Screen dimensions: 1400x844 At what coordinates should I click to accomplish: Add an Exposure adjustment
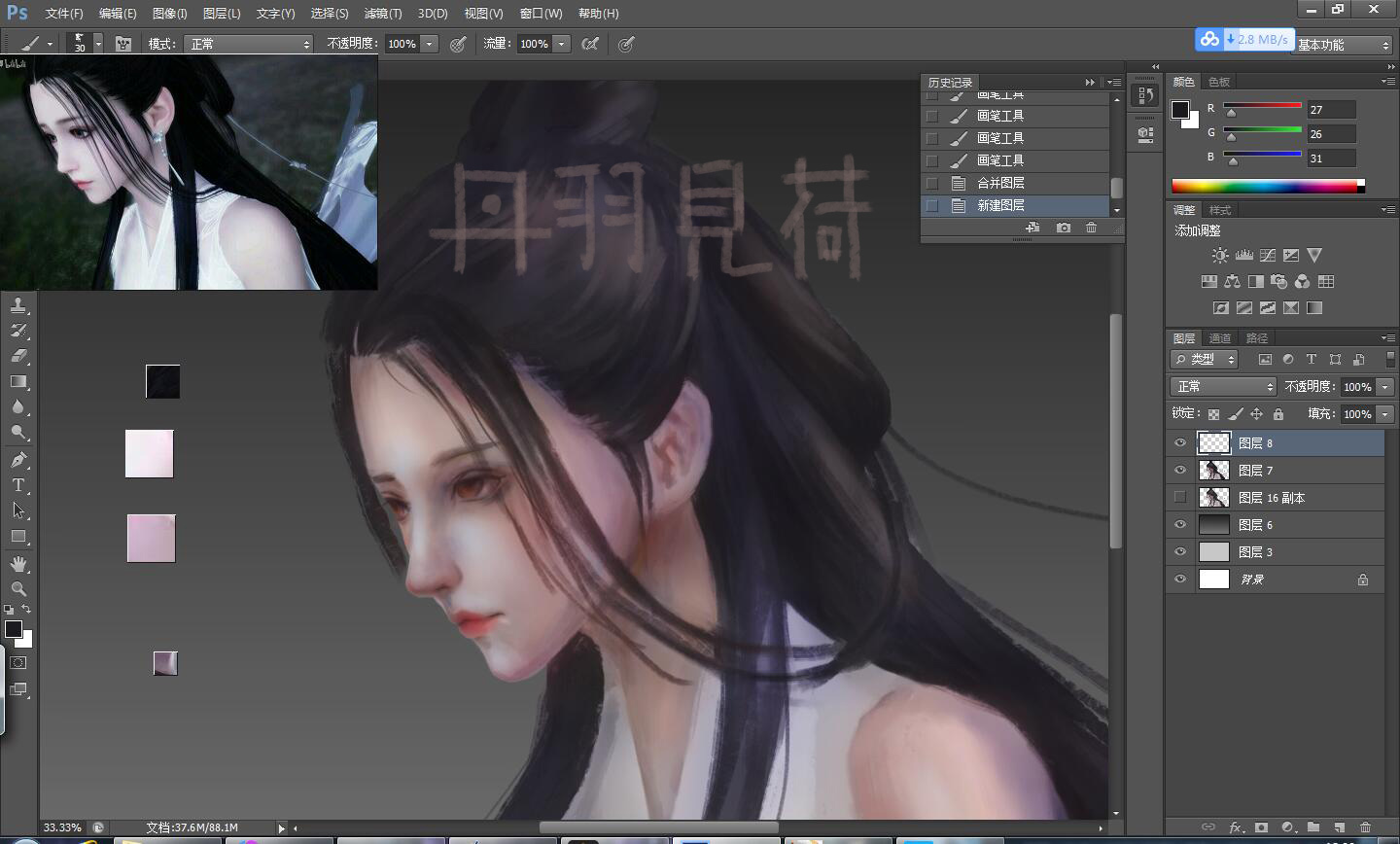tap(1291, 256)
